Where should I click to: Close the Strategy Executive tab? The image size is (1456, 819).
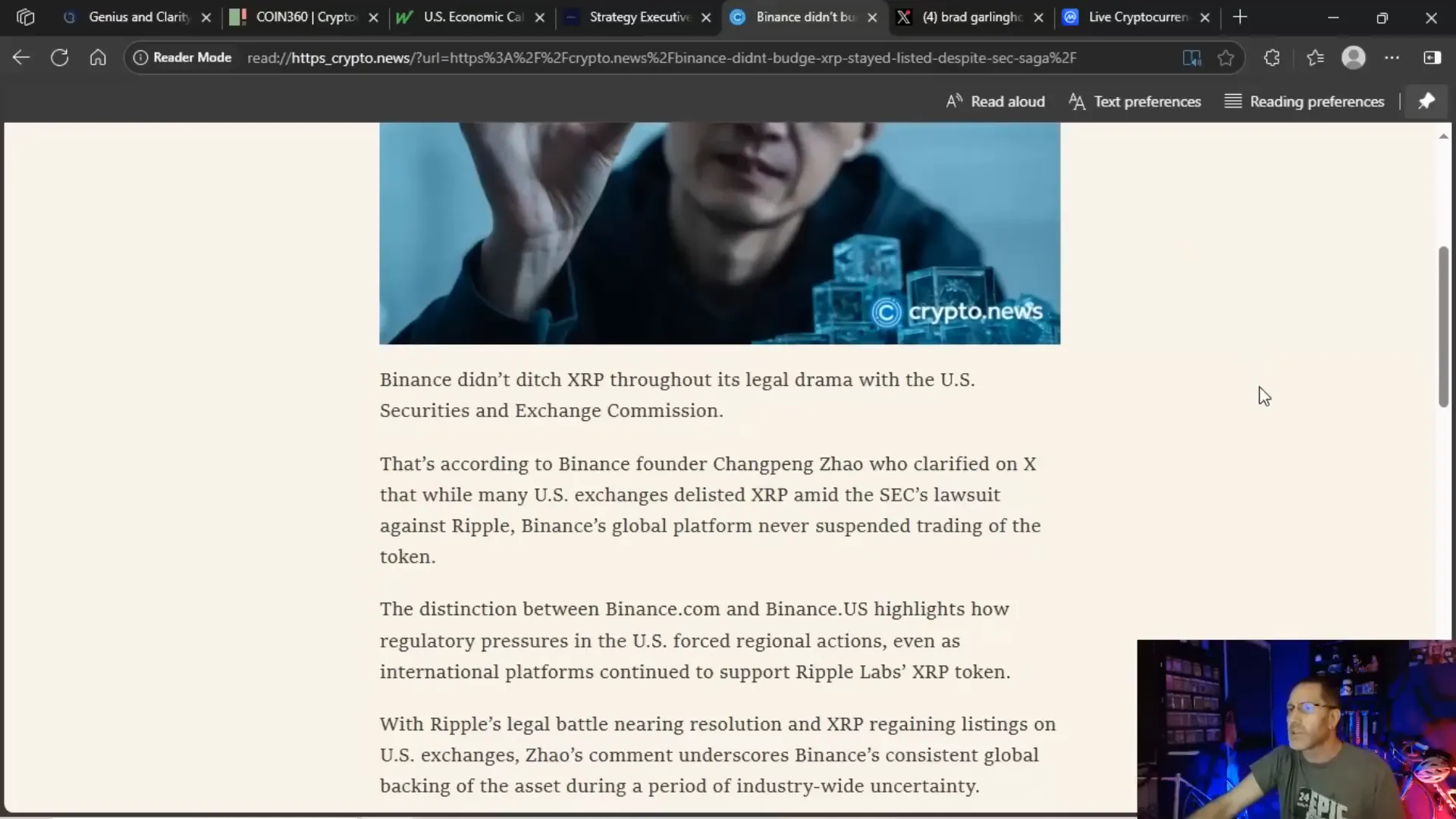706,17
